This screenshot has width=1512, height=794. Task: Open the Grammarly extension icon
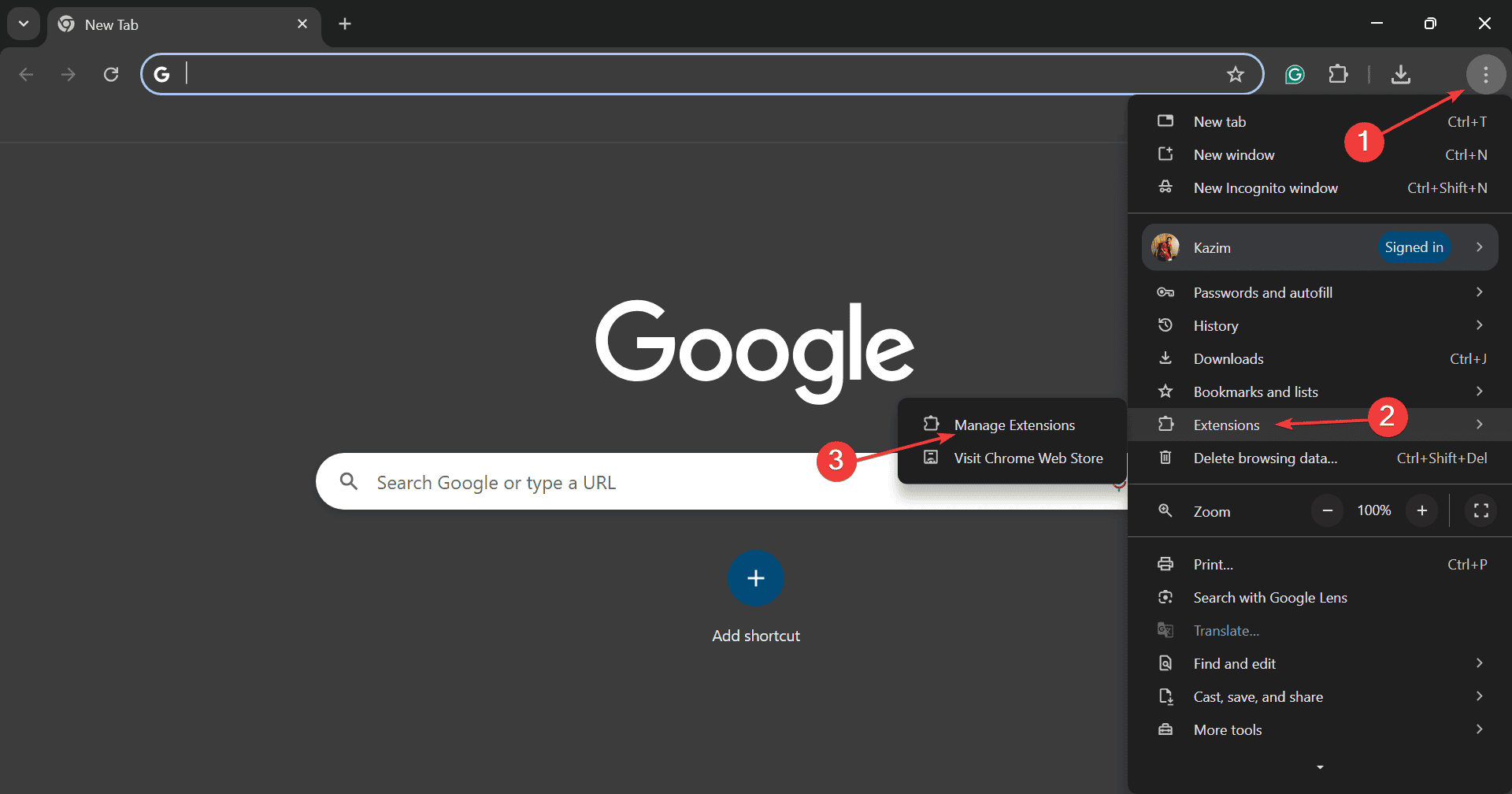click(1295, 74)
